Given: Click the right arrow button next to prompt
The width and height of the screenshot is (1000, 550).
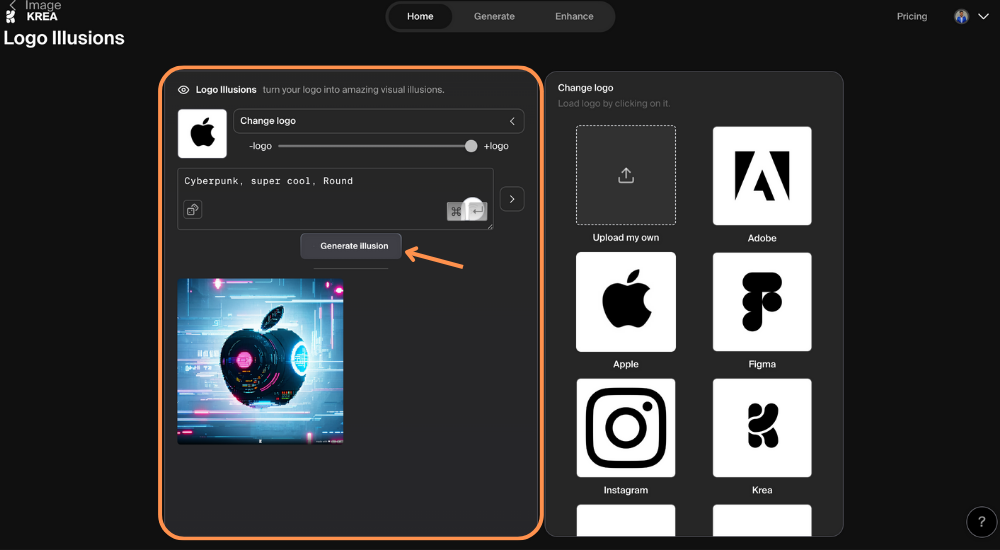Looking at the screenshot, I should [512, 199].
